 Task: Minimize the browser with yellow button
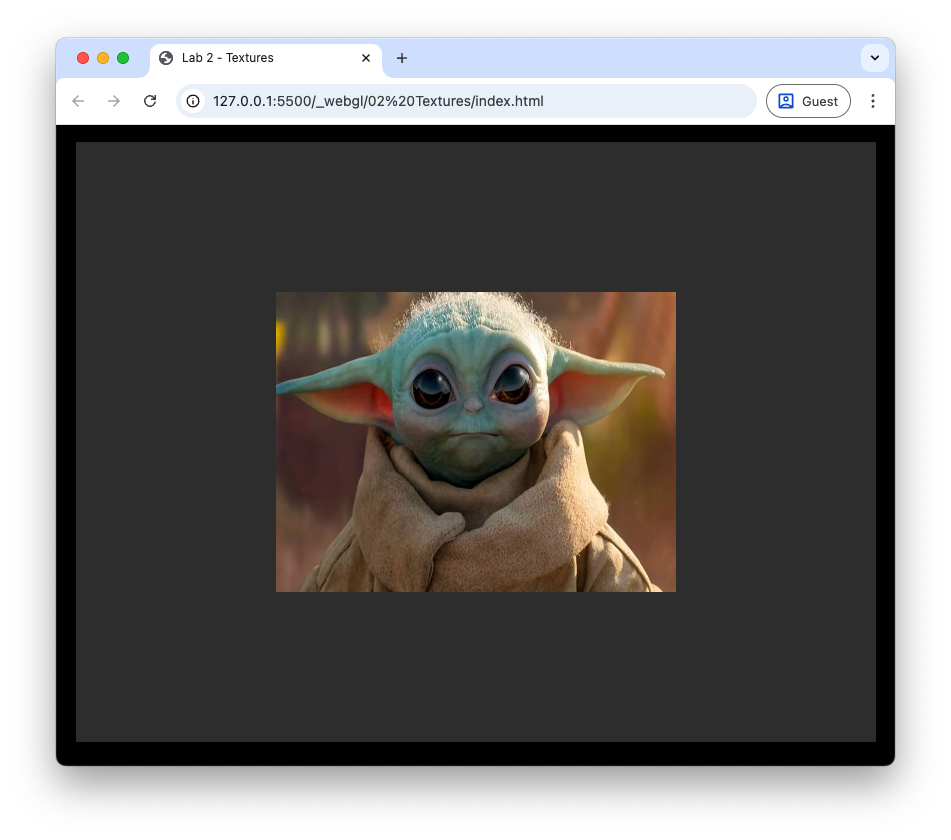click(x=103, y=58)
